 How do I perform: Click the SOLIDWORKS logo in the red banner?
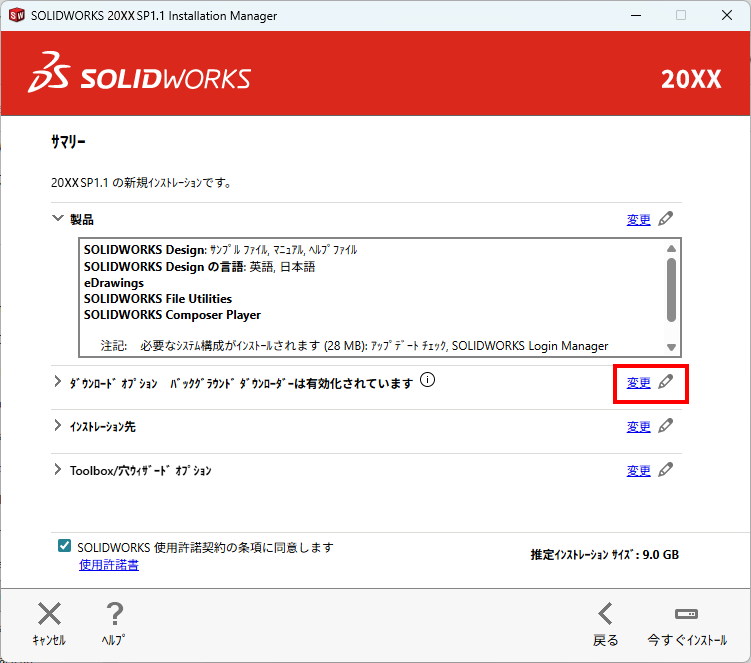tap(139, 73)
